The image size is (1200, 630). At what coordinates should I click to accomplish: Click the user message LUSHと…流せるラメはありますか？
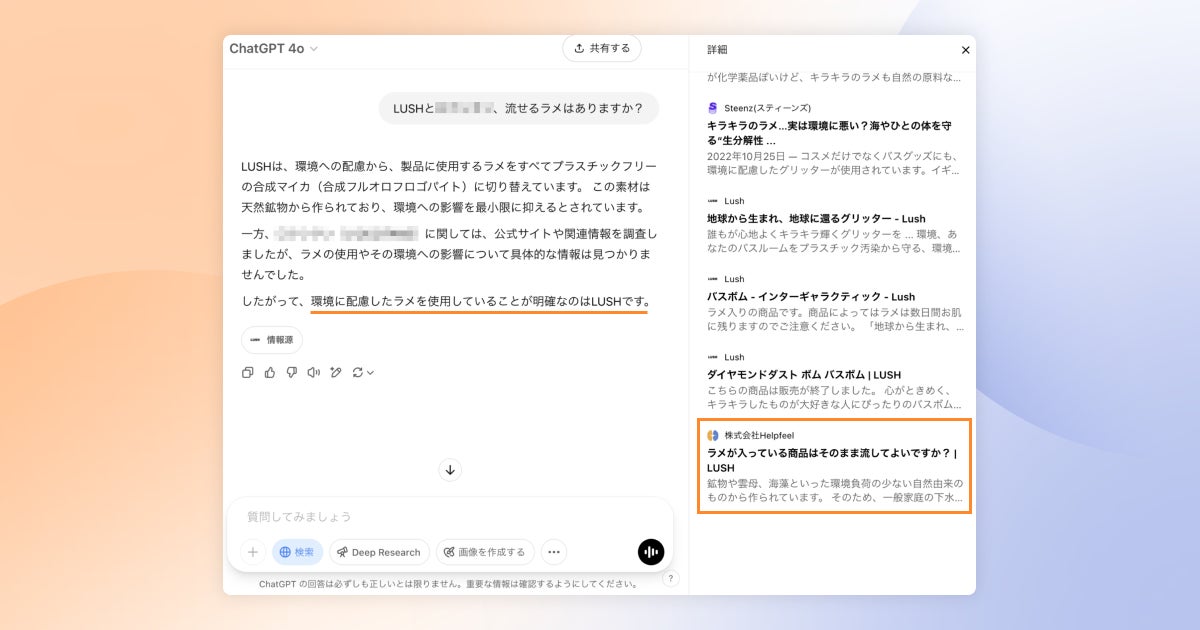click(x=519, y=108)
